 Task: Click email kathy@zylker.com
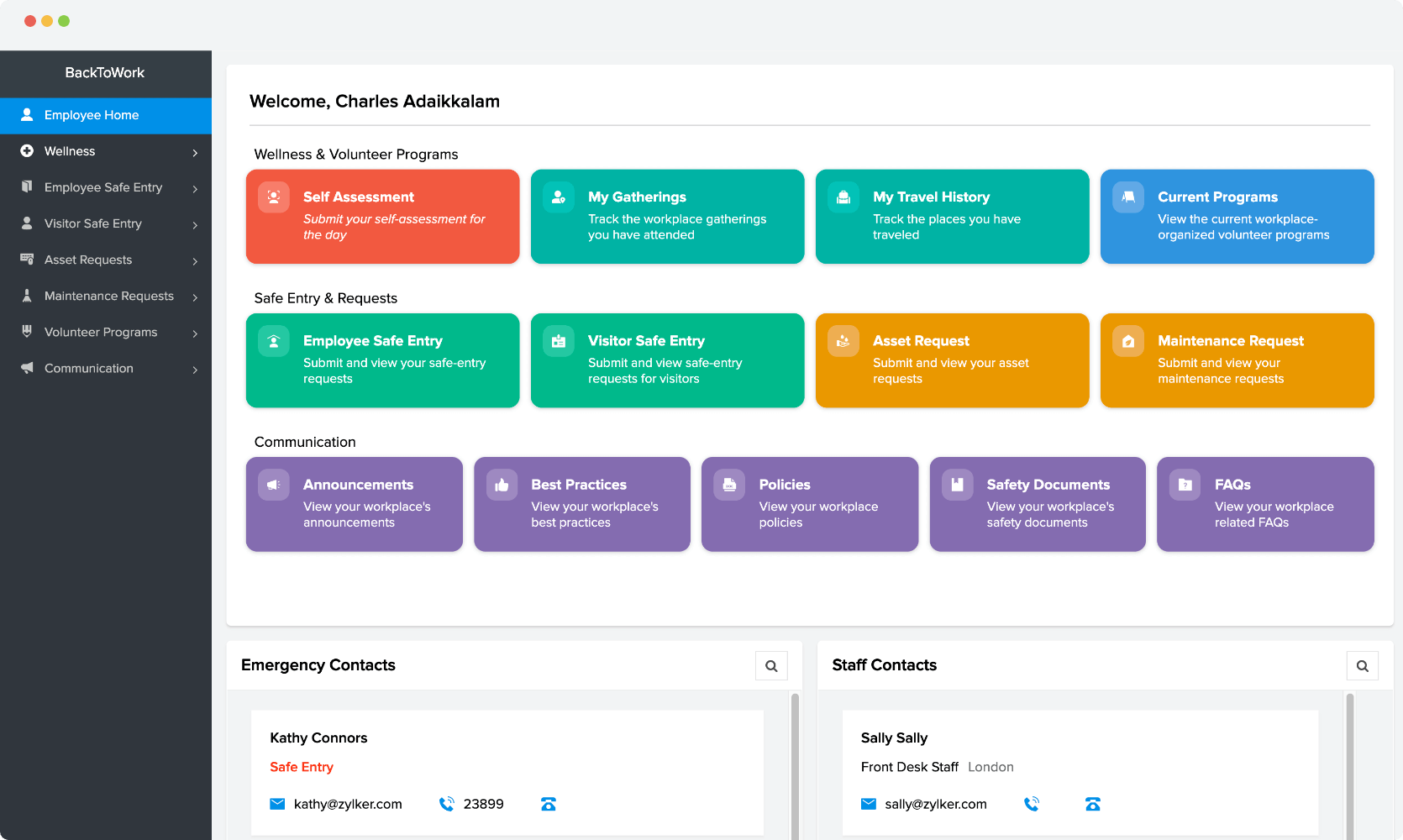pyautogui.click(x=348, y=804)
